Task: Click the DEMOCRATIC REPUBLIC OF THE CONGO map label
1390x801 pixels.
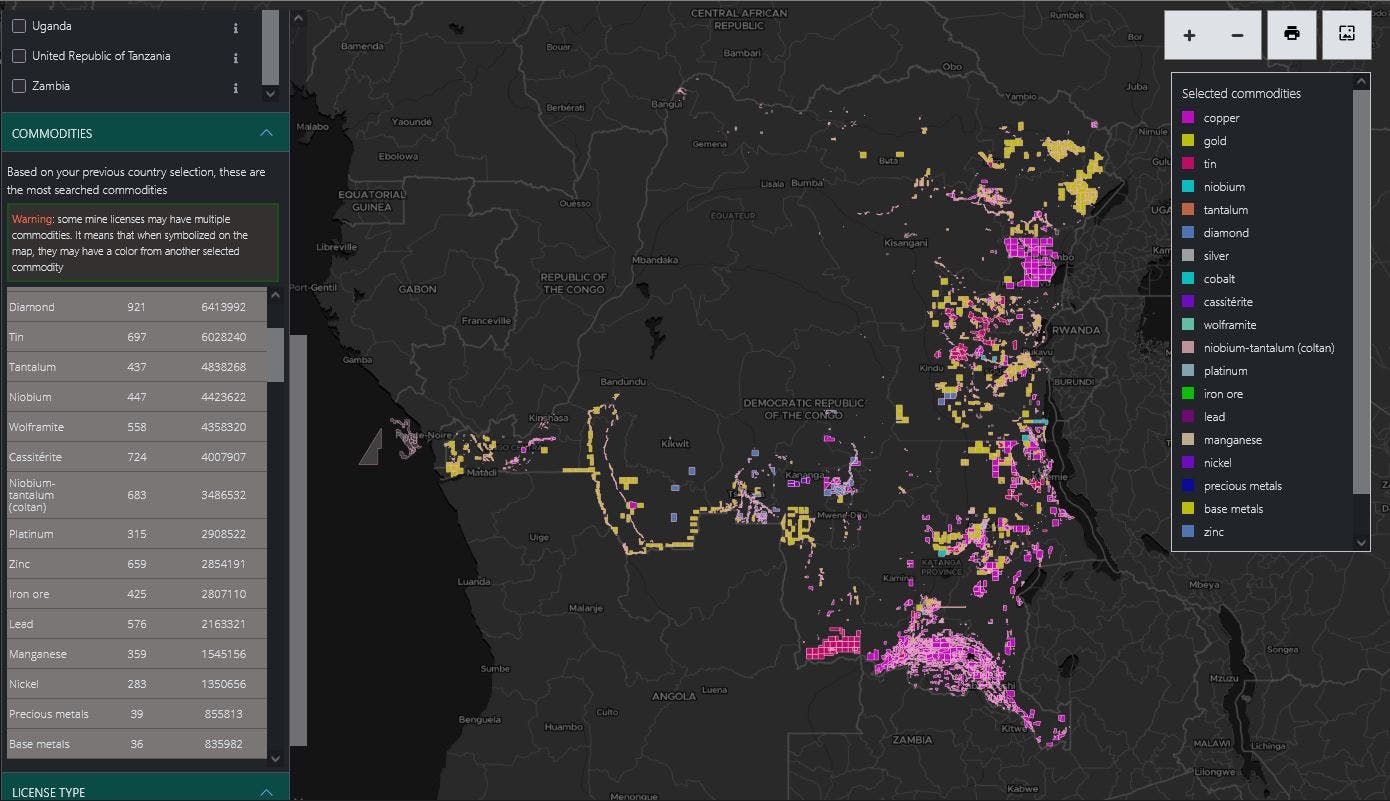Action: [x=803, y=409]
